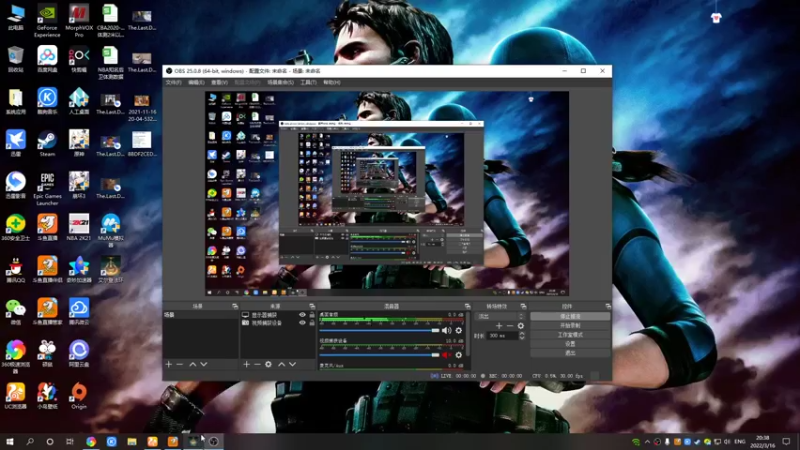This screenshot has height=450, width=800.
Task: Adjust desktop audio volume slider
Action: pyautogui.click(x=380, y=331)
